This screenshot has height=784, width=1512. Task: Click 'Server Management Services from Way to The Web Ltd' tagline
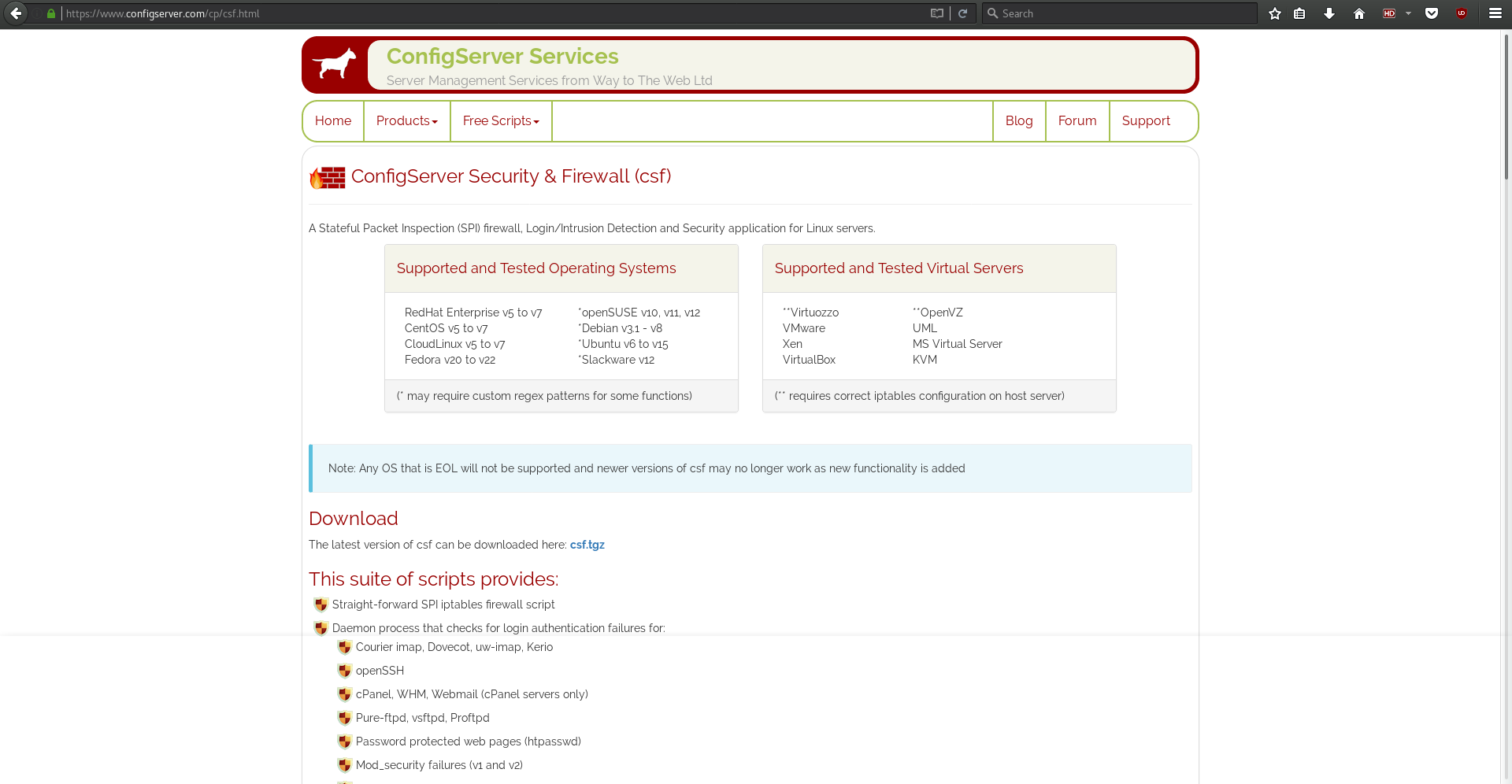coord(549,80)
